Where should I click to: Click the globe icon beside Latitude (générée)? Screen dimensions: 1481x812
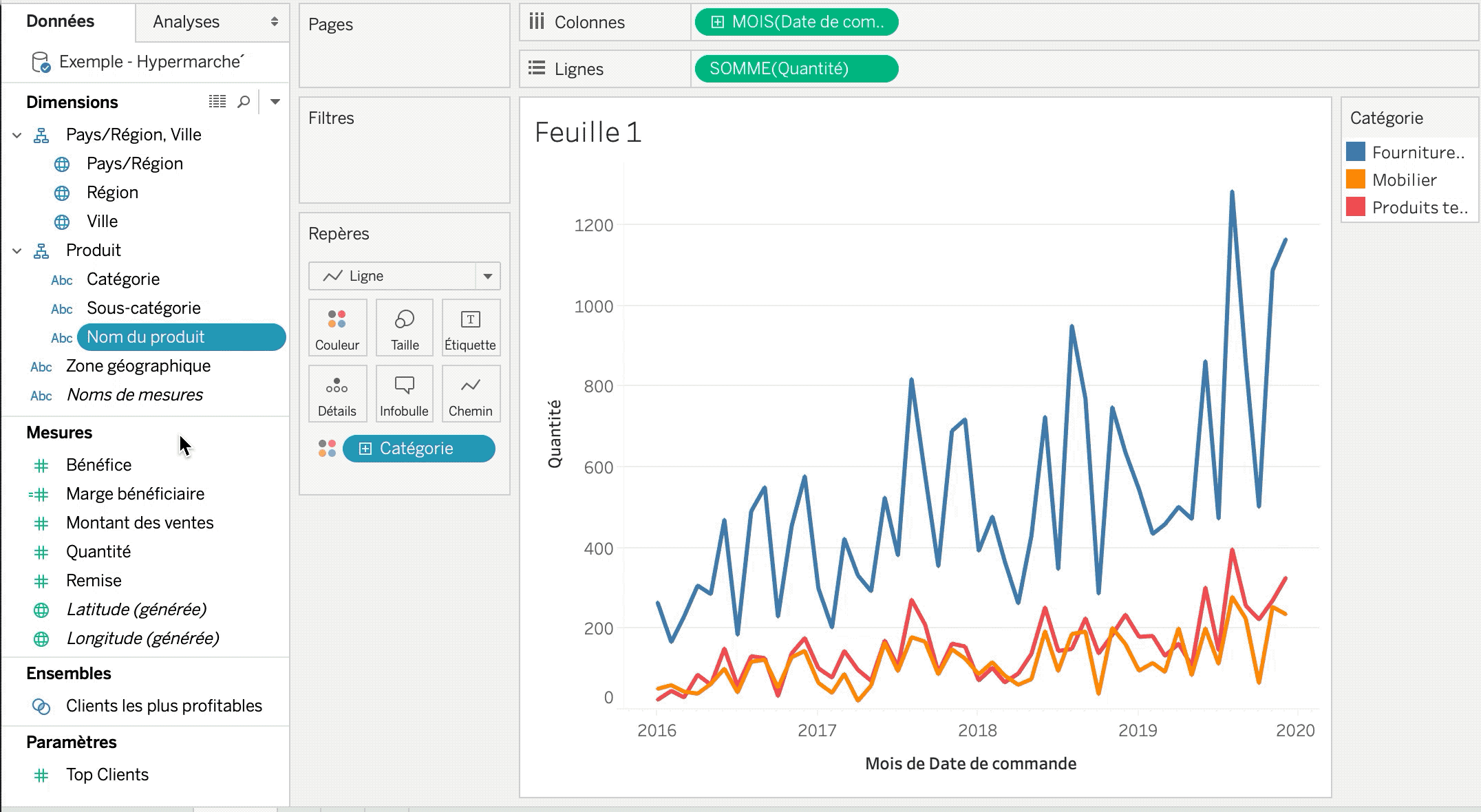tap(41, 610)
